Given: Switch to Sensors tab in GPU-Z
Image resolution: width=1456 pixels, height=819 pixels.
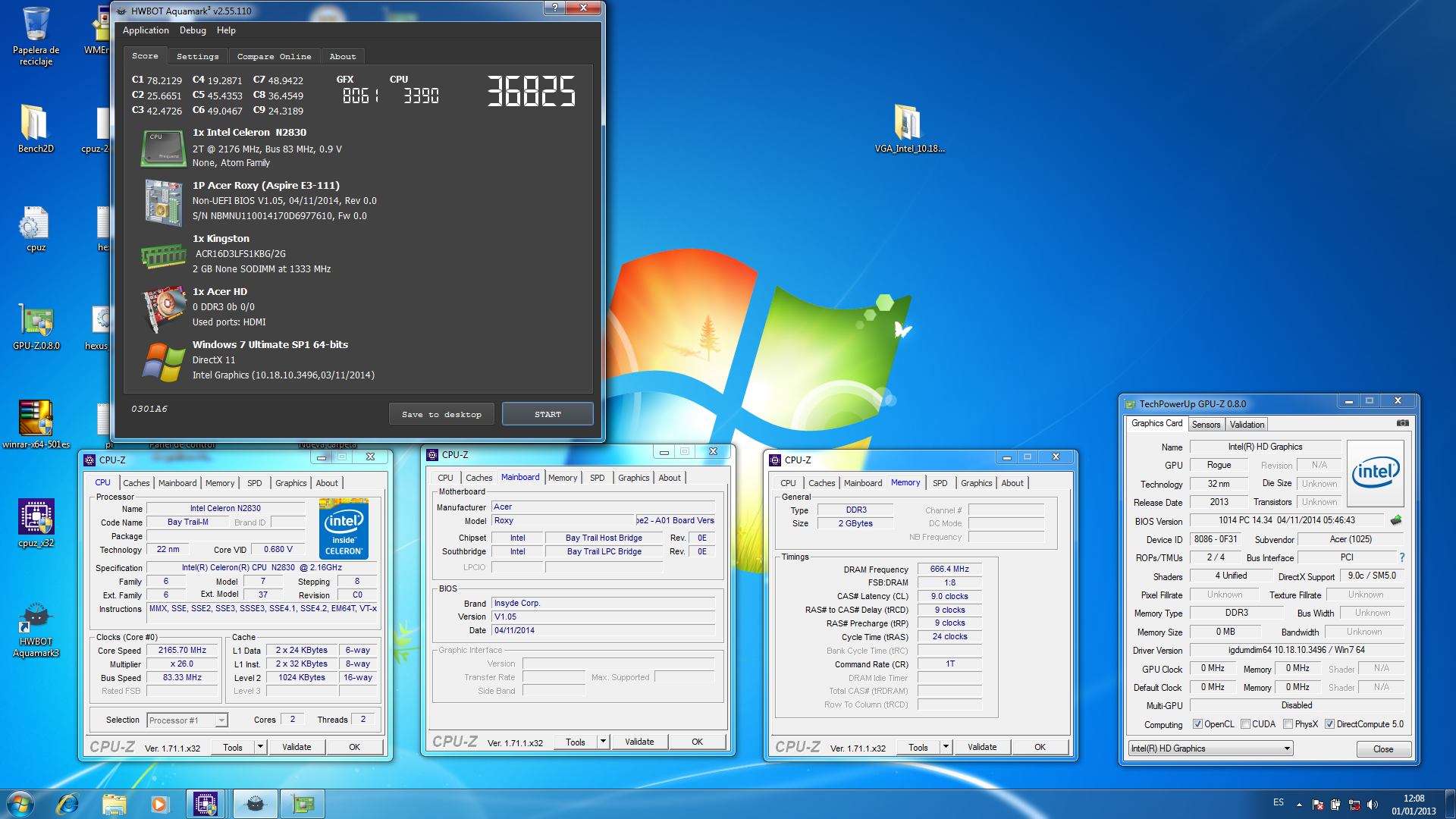Looking at the screenshot, I should pyautogui.click(x=1206, y=425).
